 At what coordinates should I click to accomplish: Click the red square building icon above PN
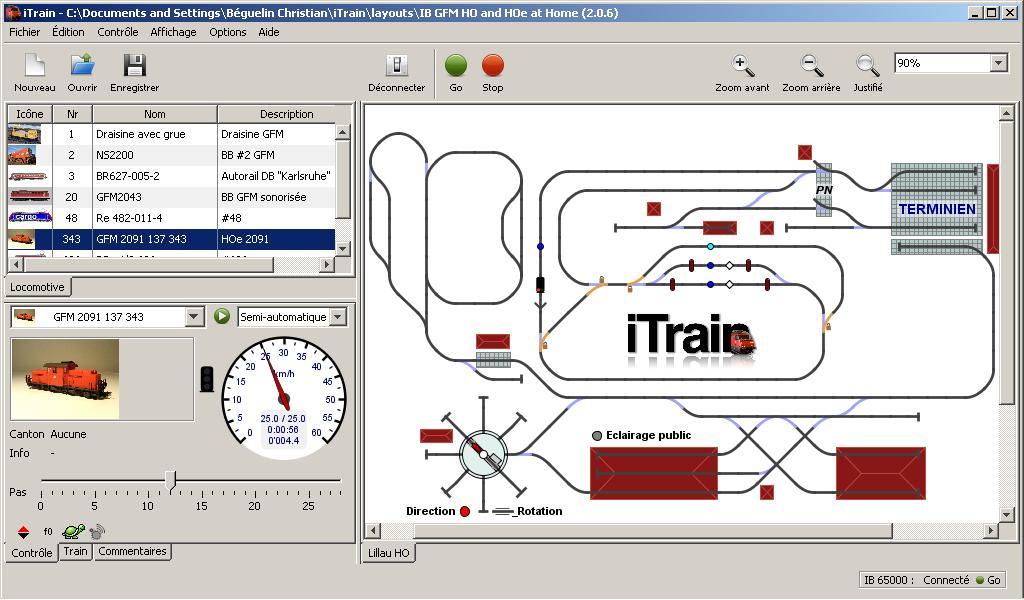805,152
